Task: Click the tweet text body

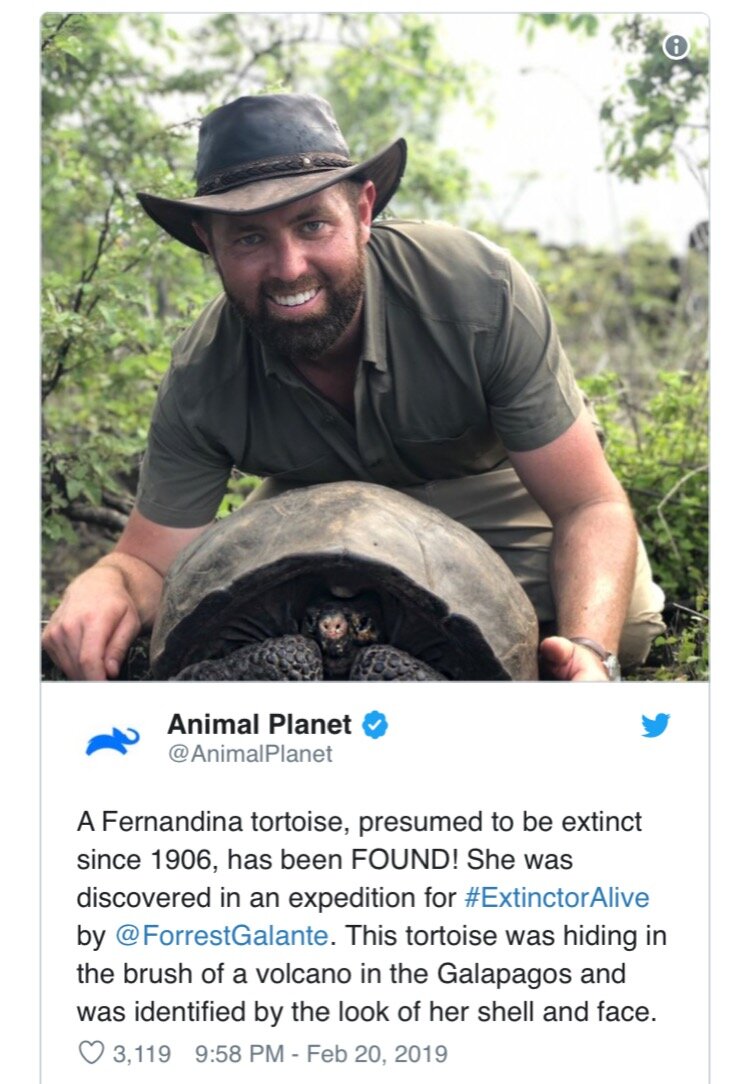Action: 371,917
